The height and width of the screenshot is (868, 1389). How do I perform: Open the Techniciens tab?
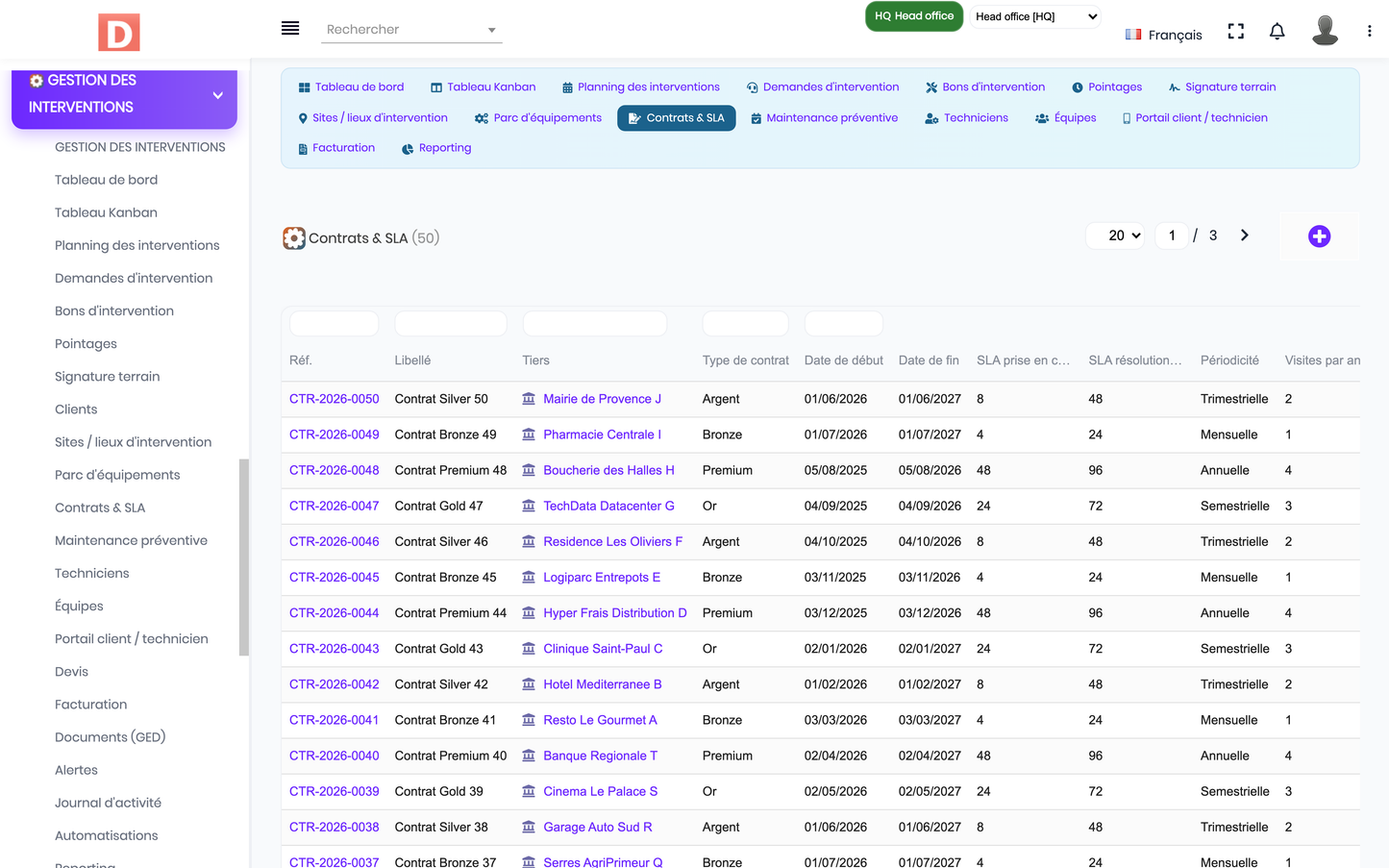tap(966, 118)
